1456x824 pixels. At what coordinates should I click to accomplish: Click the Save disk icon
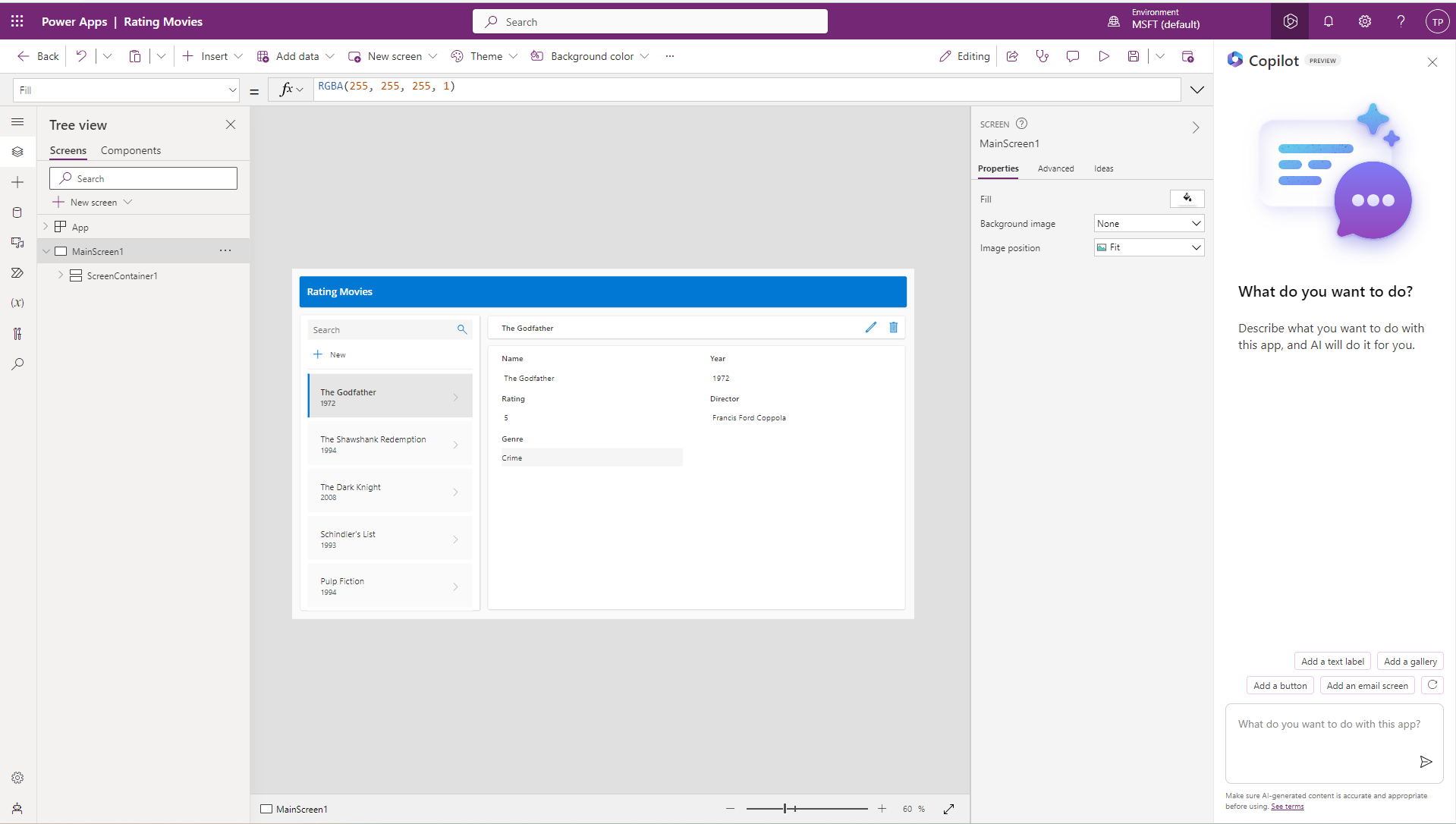(1133, 56)
